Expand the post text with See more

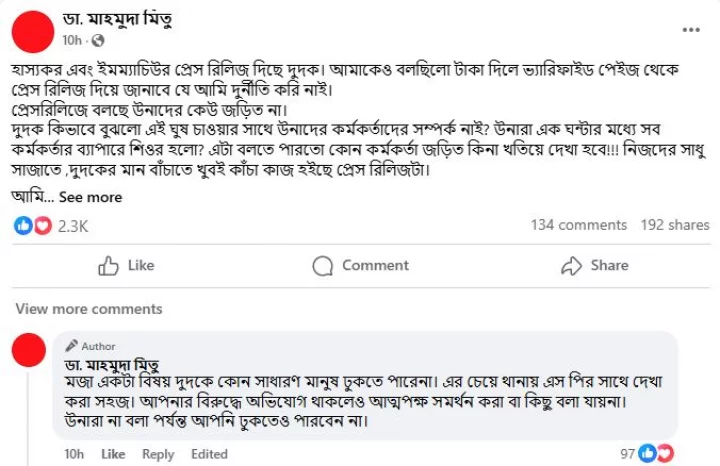pos(90,197)
